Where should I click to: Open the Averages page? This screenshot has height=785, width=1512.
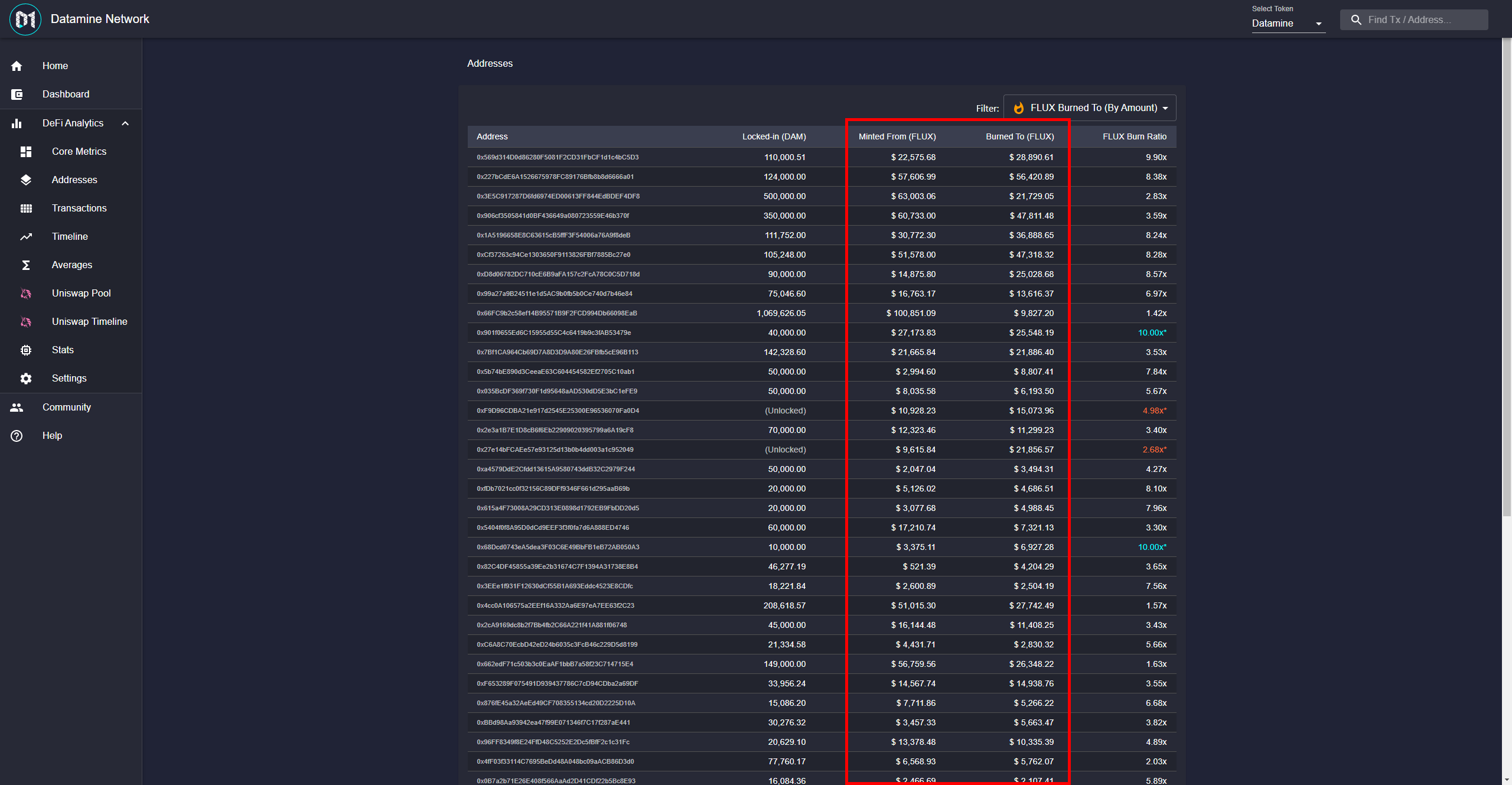click(x=71, y=265)
